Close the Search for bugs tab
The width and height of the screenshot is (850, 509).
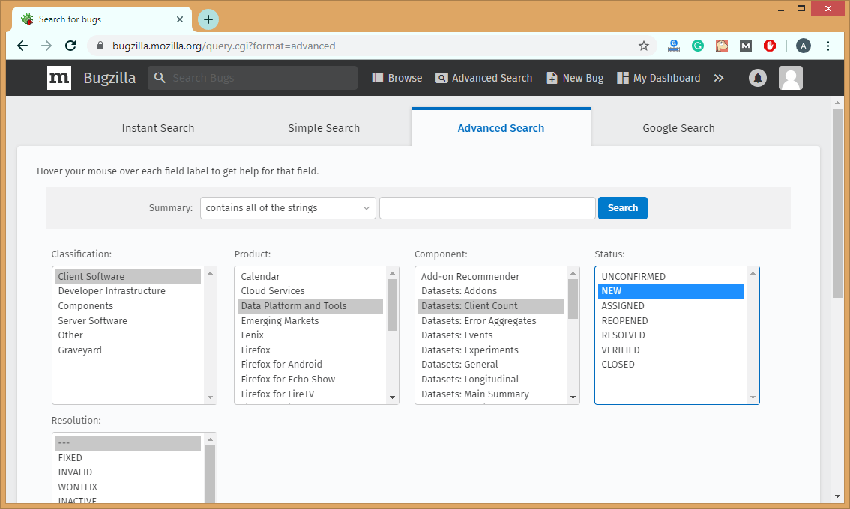tap(180, 20)
